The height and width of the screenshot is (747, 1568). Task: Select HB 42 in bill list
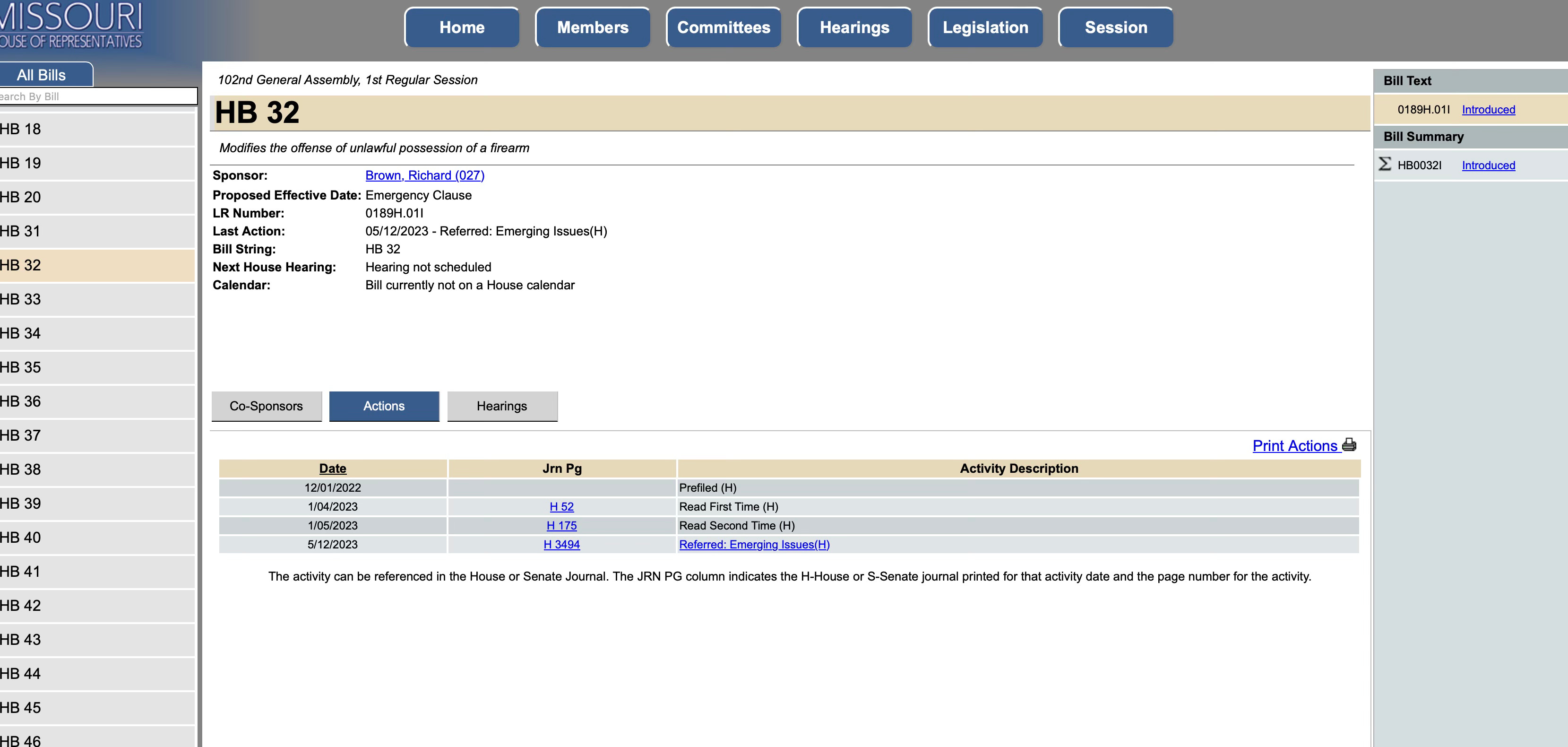(97, 606)
